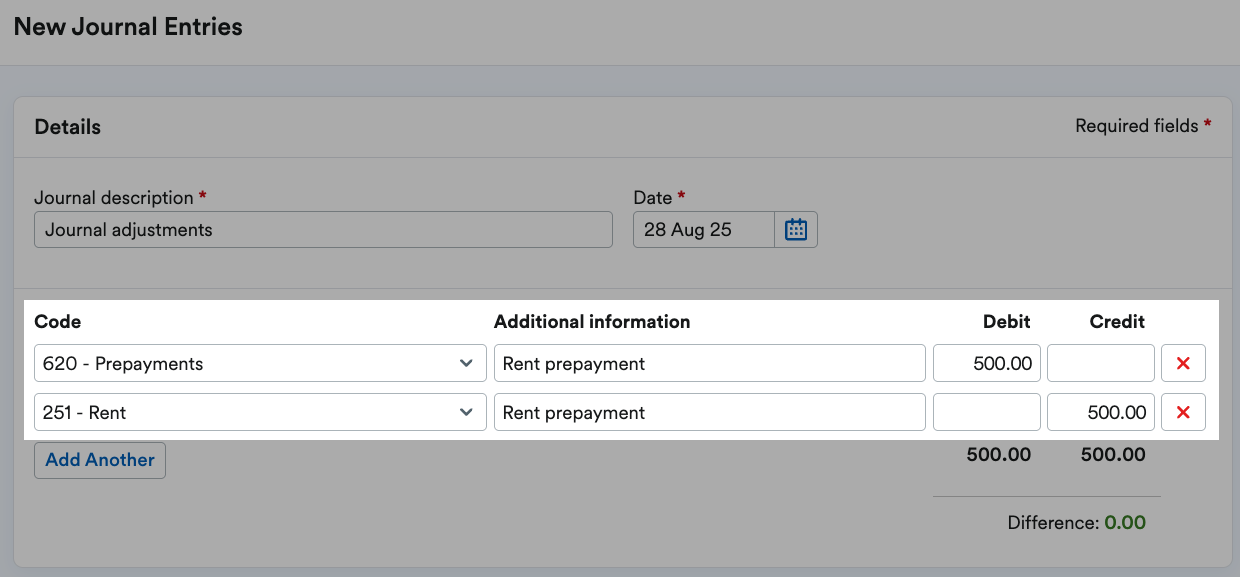This screenshot has height=577, width=1240.
Task: Click the Details section heading
Action: 68,128
